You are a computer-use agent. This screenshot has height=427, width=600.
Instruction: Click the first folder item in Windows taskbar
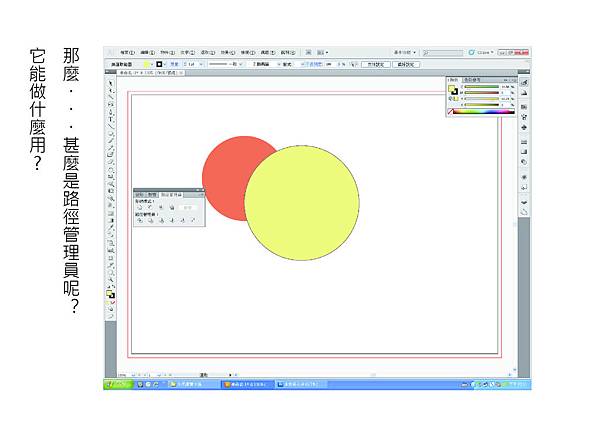[192, 384]
